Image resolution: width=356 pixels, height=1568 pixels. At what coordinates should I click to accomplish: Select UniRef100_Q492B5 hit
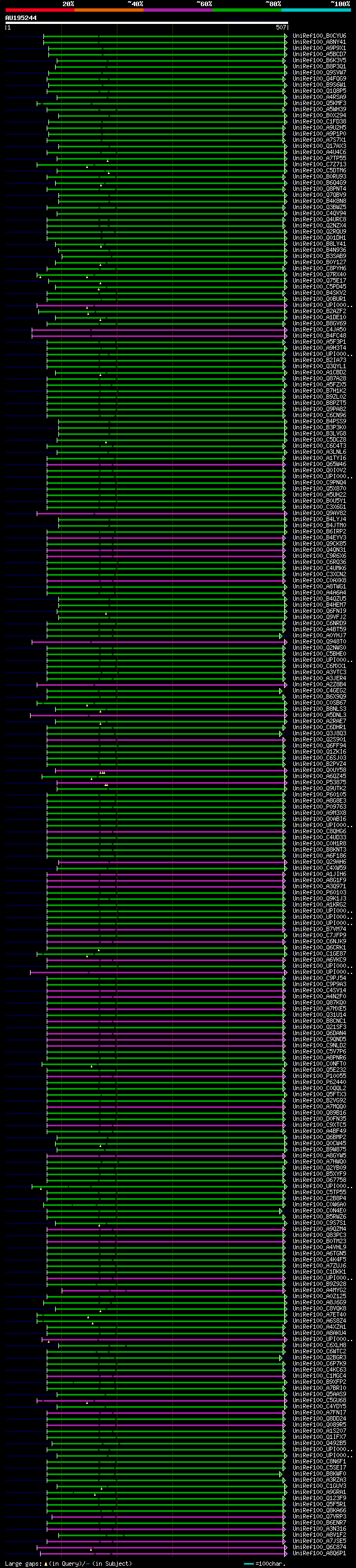pos(319,1443)
